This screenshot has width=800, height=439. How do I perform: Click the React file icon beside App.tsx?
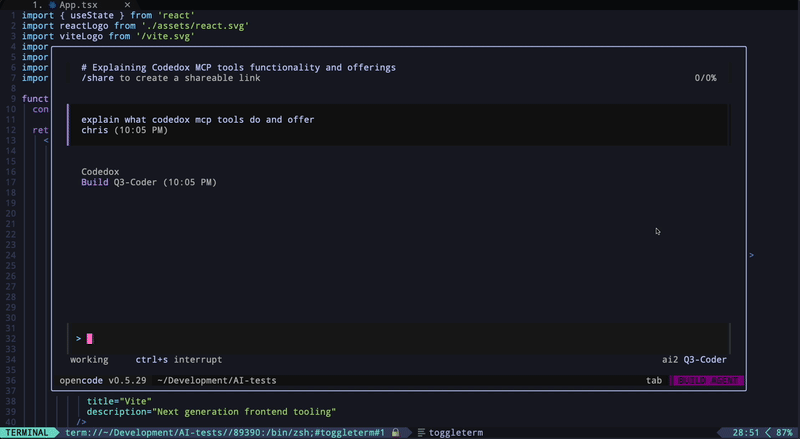tap(53, 5)
